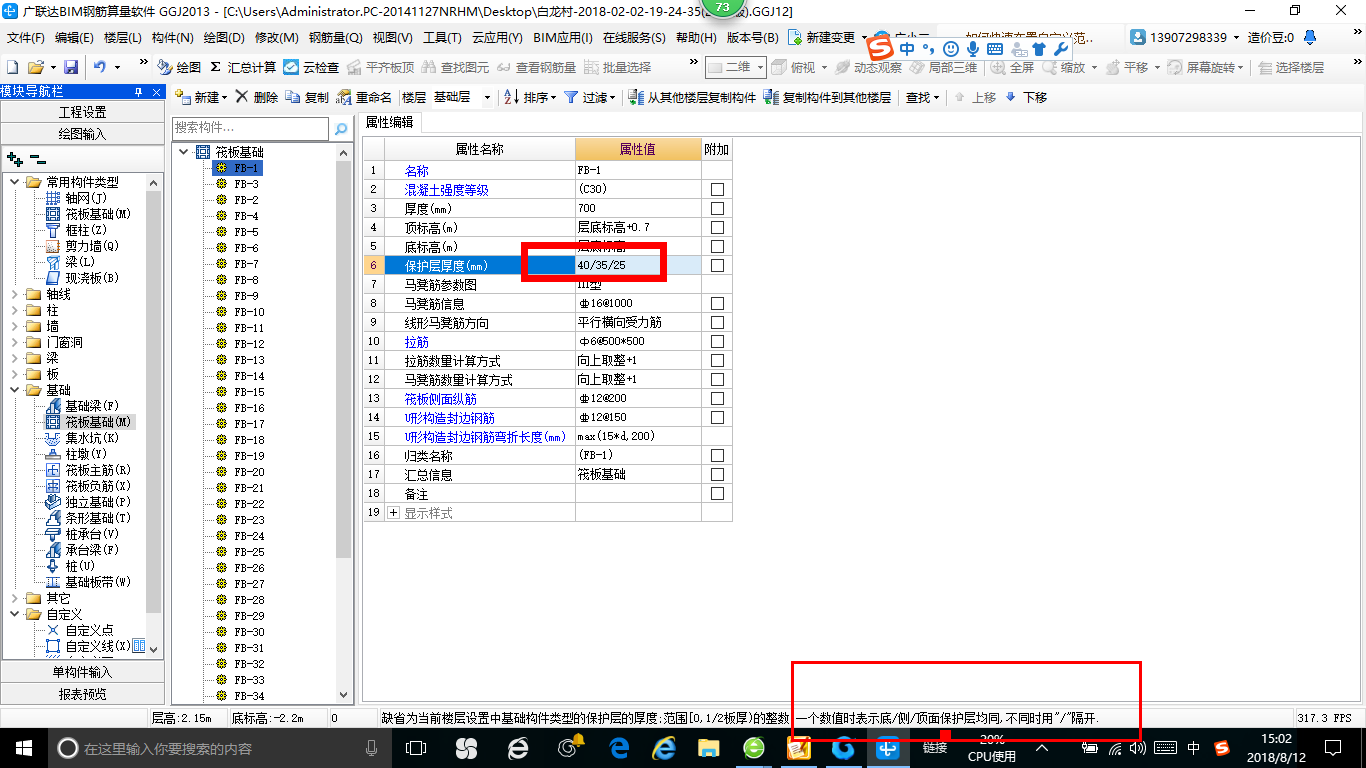The height and width of the screenshot is (768, 1366).
Task: Open the 钢筋量(Q) menu
Action: [335, 38]
